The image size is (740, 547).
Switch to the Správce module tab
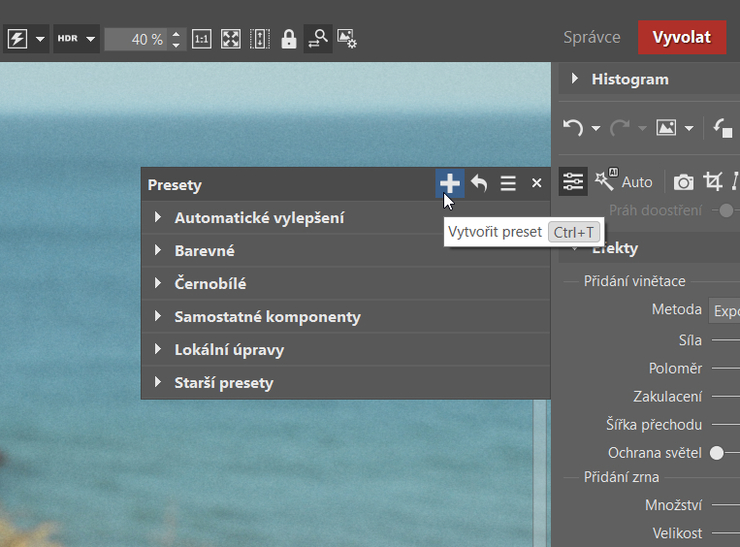[592, 37]
